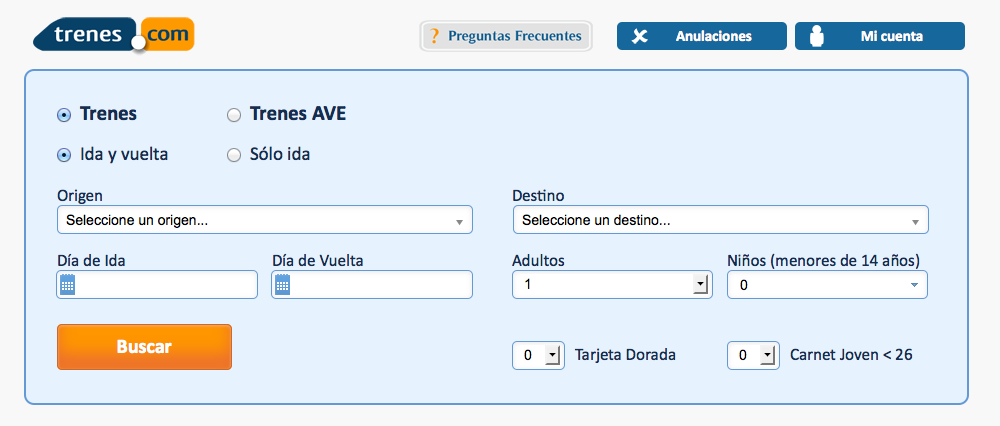
Task: Click the Día de Vuelta date field
Action: (381, 285)
